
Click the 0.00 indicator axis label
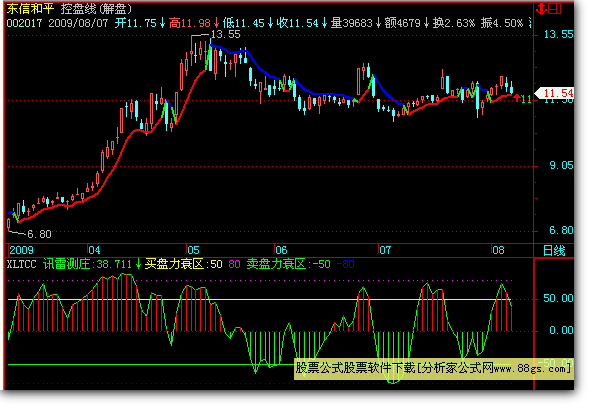pos(561,330)
